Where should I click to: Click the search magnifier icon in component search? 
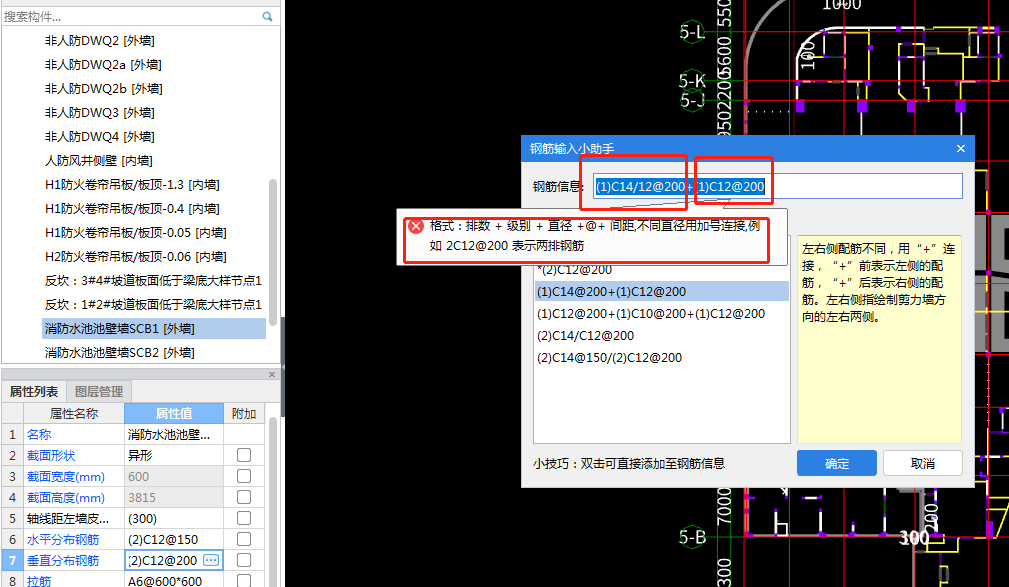click(267, 17)
